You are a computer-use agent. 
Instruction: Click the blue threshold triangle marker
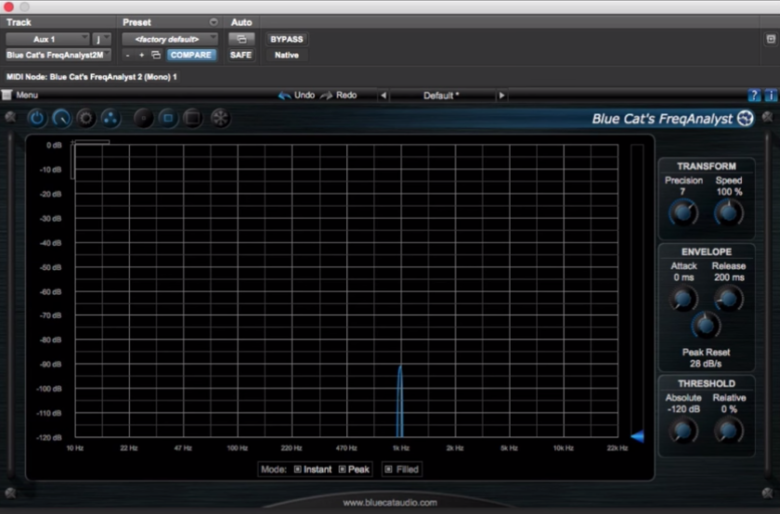point(637,436)
